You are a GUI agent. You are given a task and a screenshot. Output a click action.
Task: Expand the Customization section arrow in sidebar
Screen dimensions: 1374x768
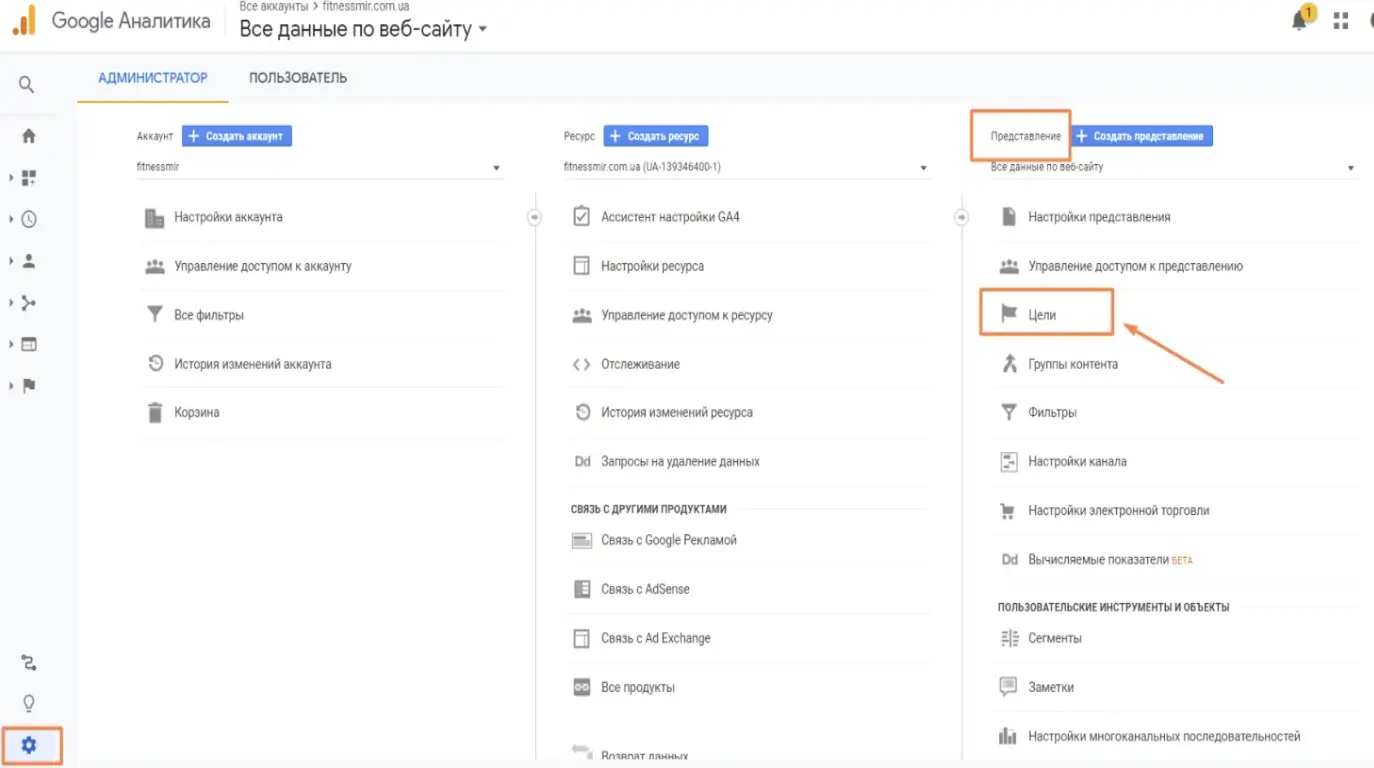click(11, 178)
